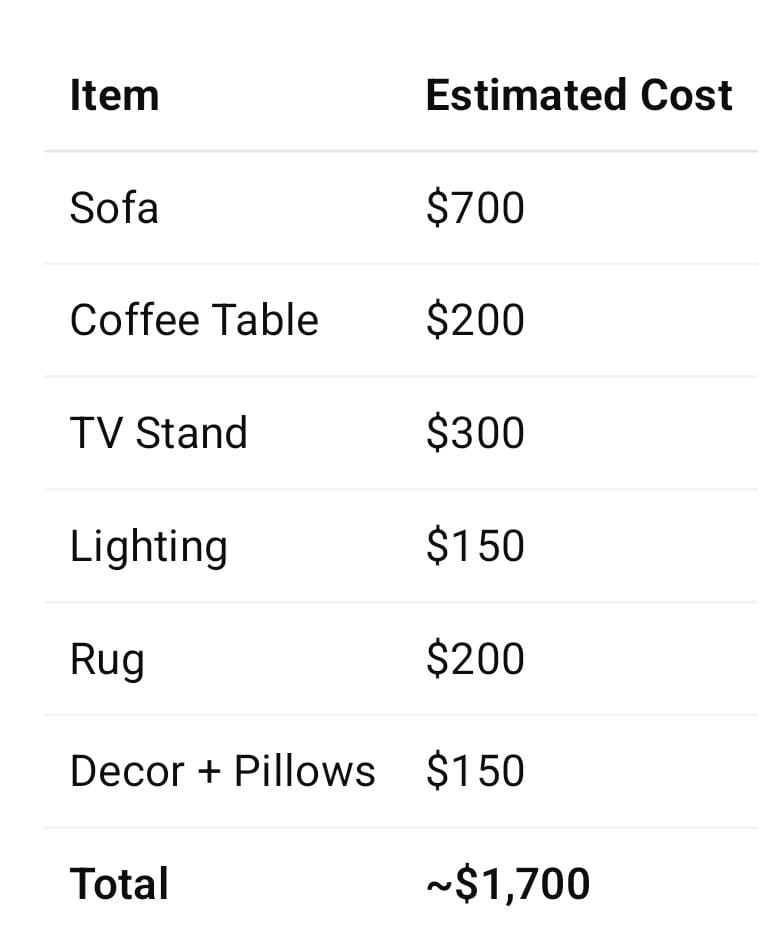Click the Item column header
This screenshot has height=934, width=775.
114,96
